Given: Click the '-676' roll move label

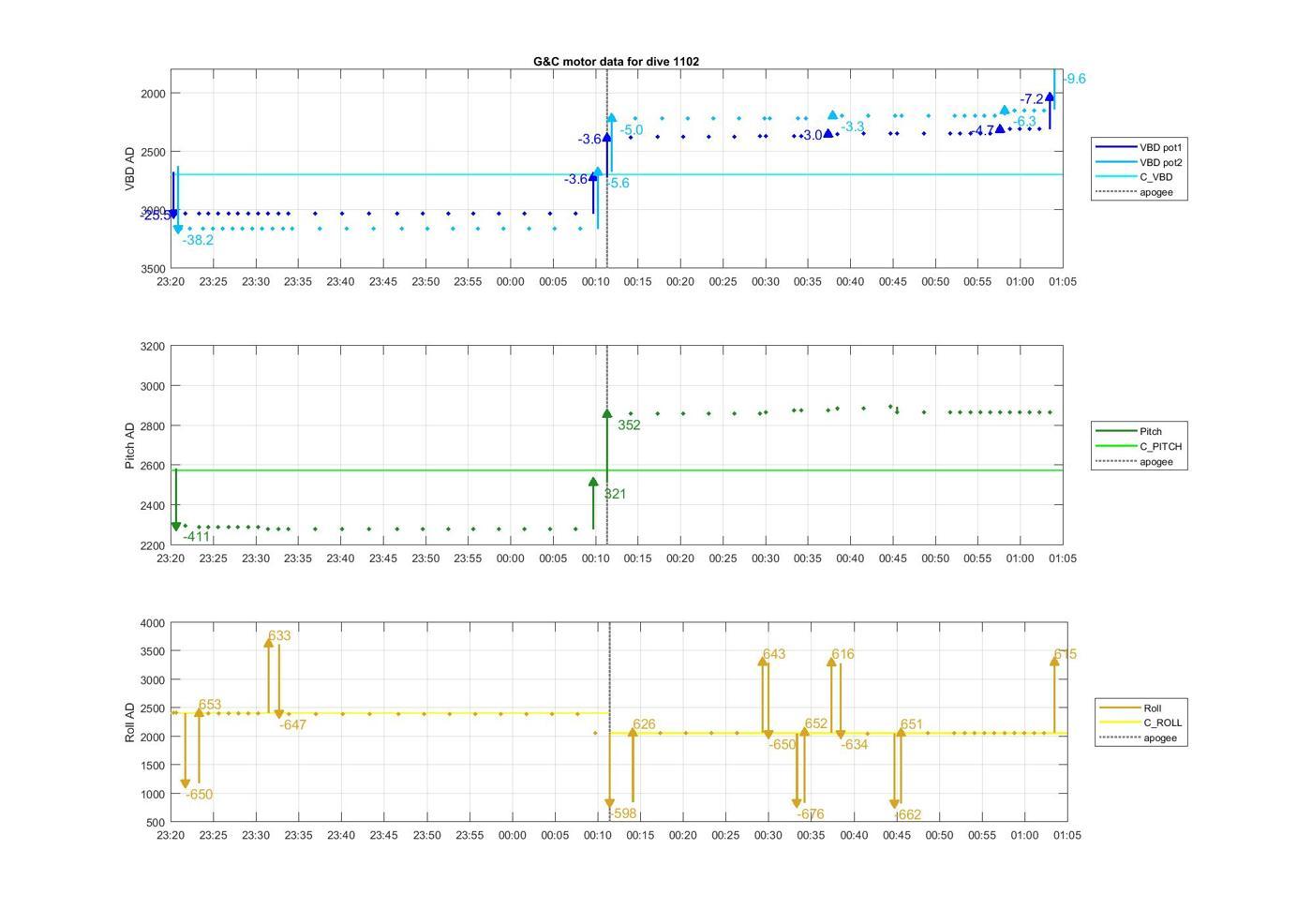Looking at the screenshot, I should (811, 814).
